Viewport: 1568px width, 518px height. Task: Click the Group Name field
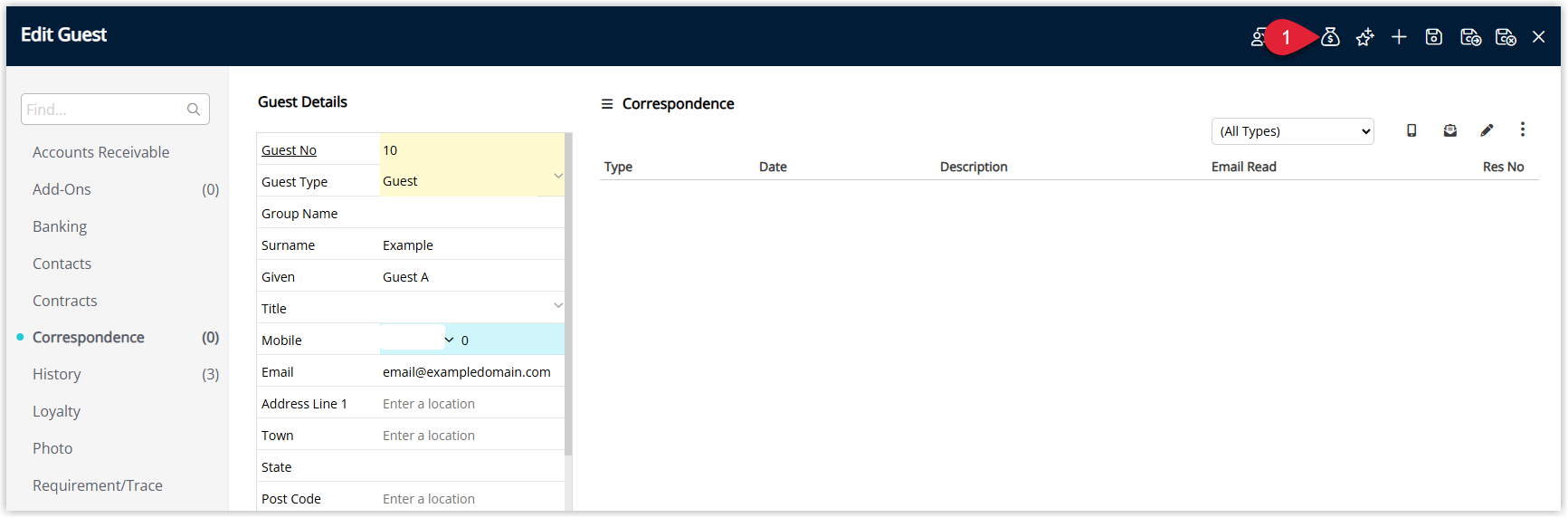(470, 213)
